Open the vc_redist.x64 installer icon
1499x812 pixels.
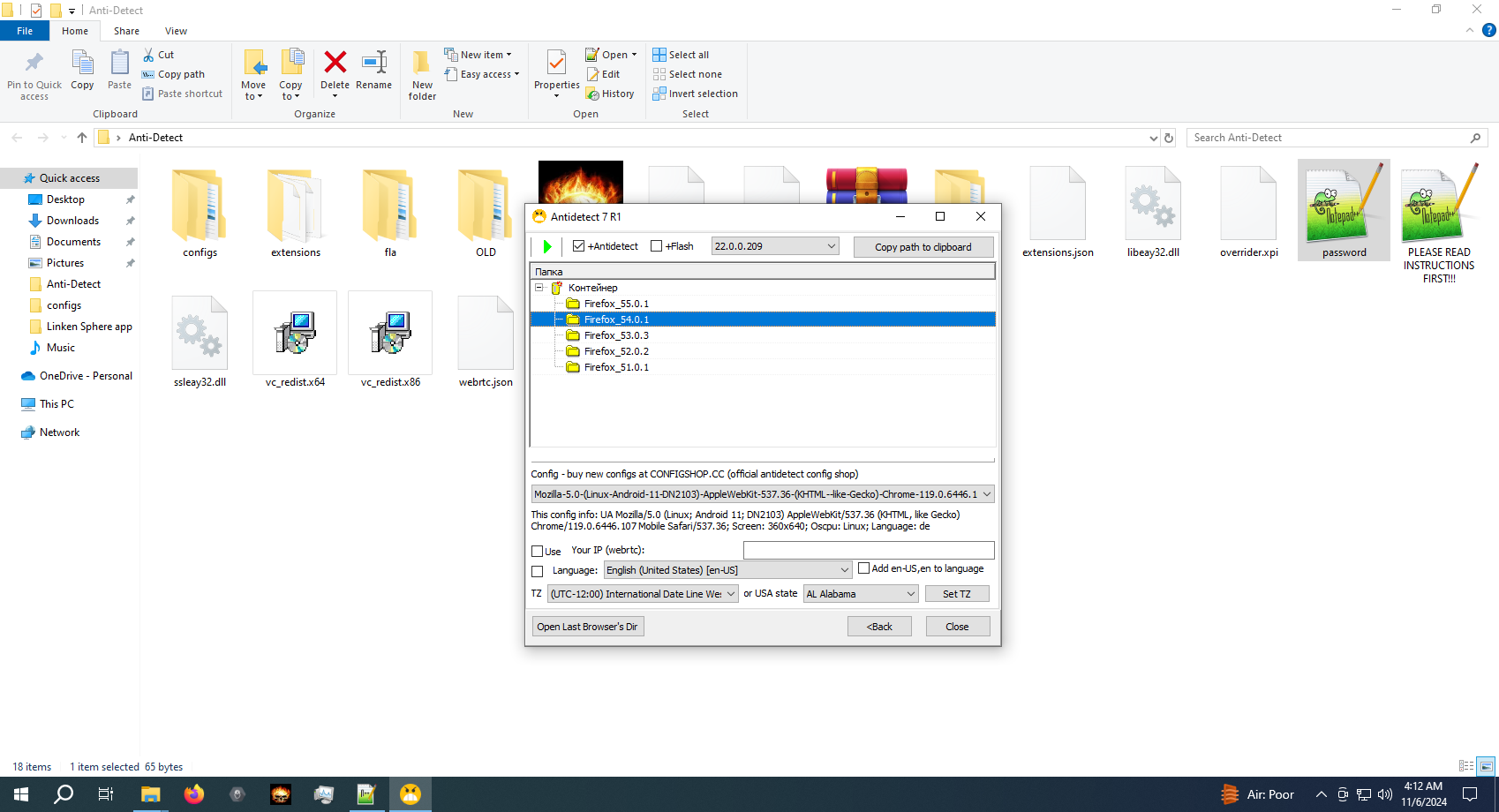pos(295,334)
